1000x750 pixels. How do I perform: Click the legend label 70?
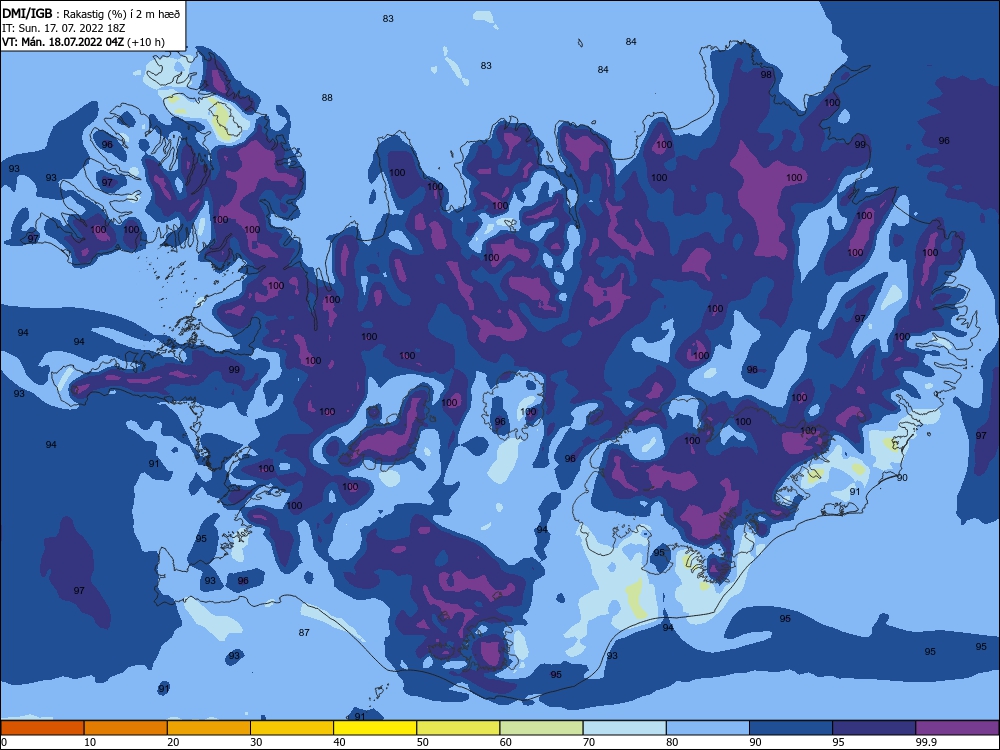pos(589,742)
